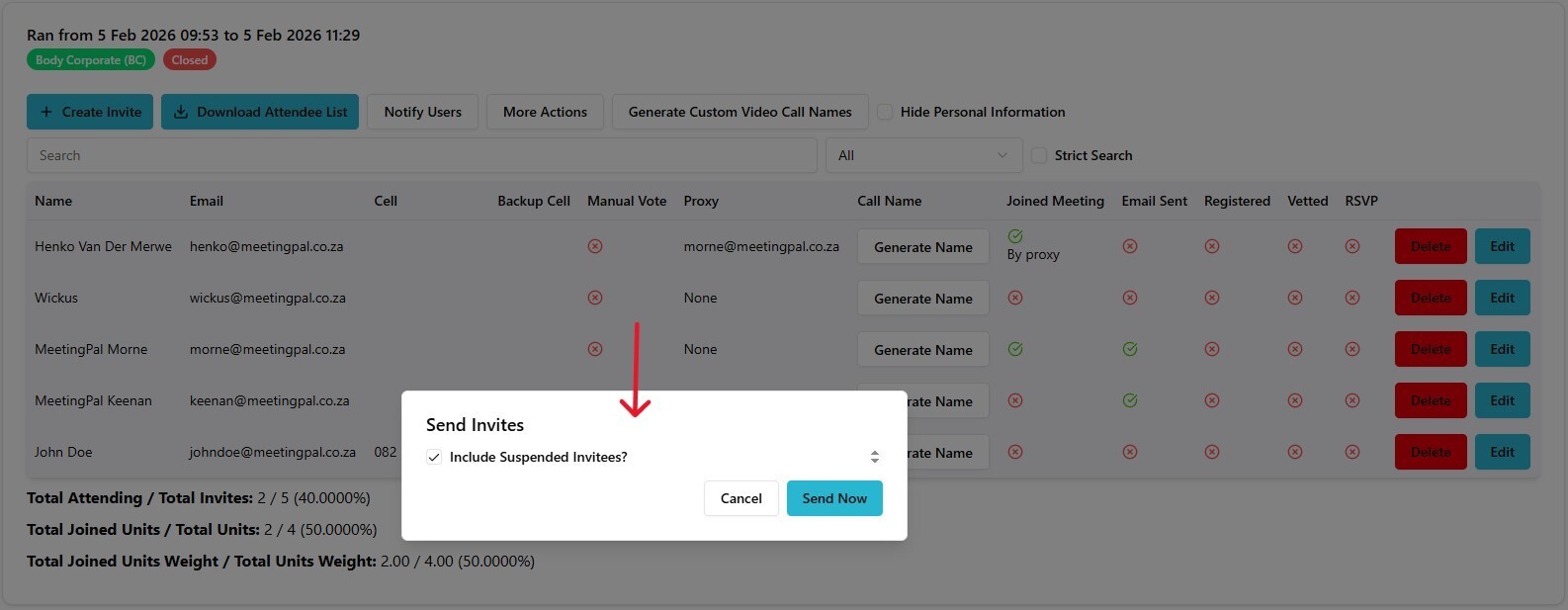
Task: Tick the Strict Search checkbox
Action: (1039, 155)
